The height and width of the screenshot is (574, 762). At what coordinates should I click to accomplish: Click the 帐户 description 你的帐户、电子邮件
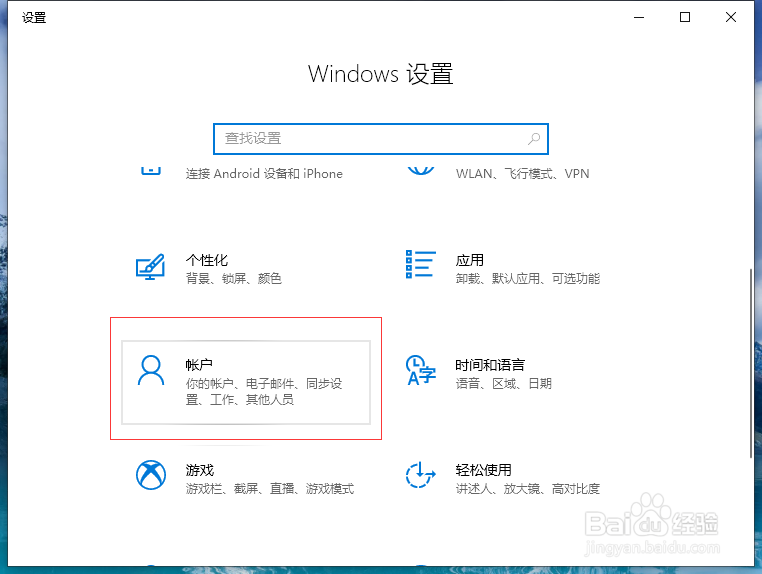coord(264,391)
